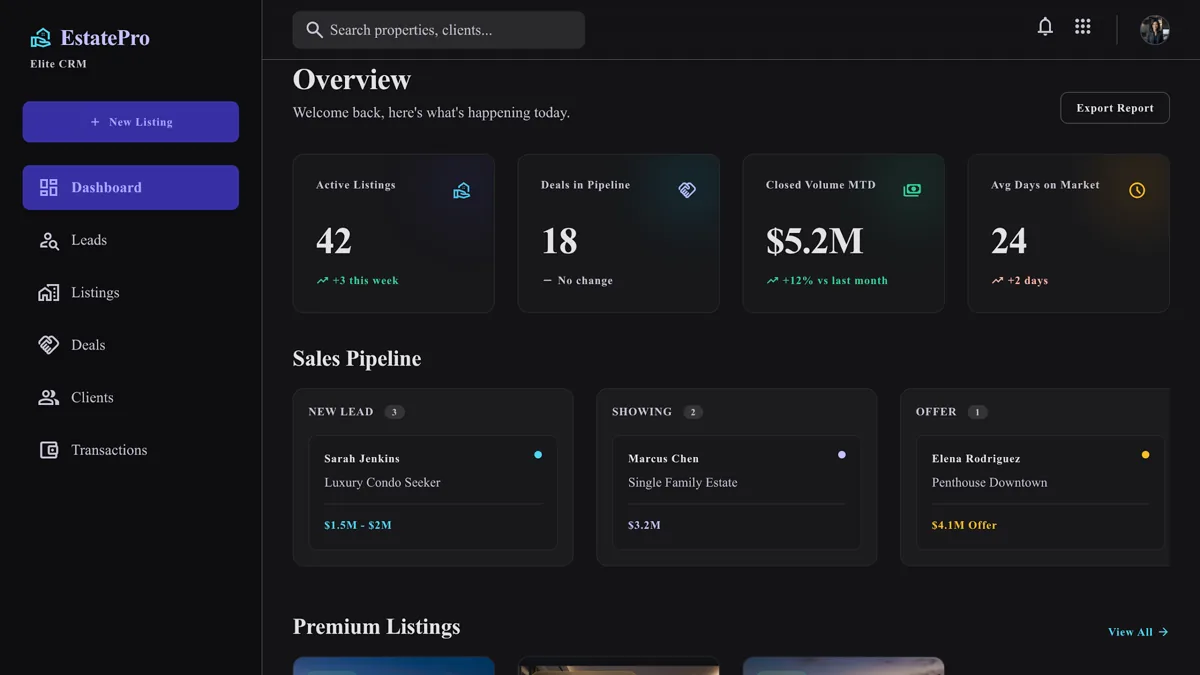This screenshot has width=1200, height=675.
Task: Click the Listings building icon
Action: pyautogui.click(x=48, y=292)
